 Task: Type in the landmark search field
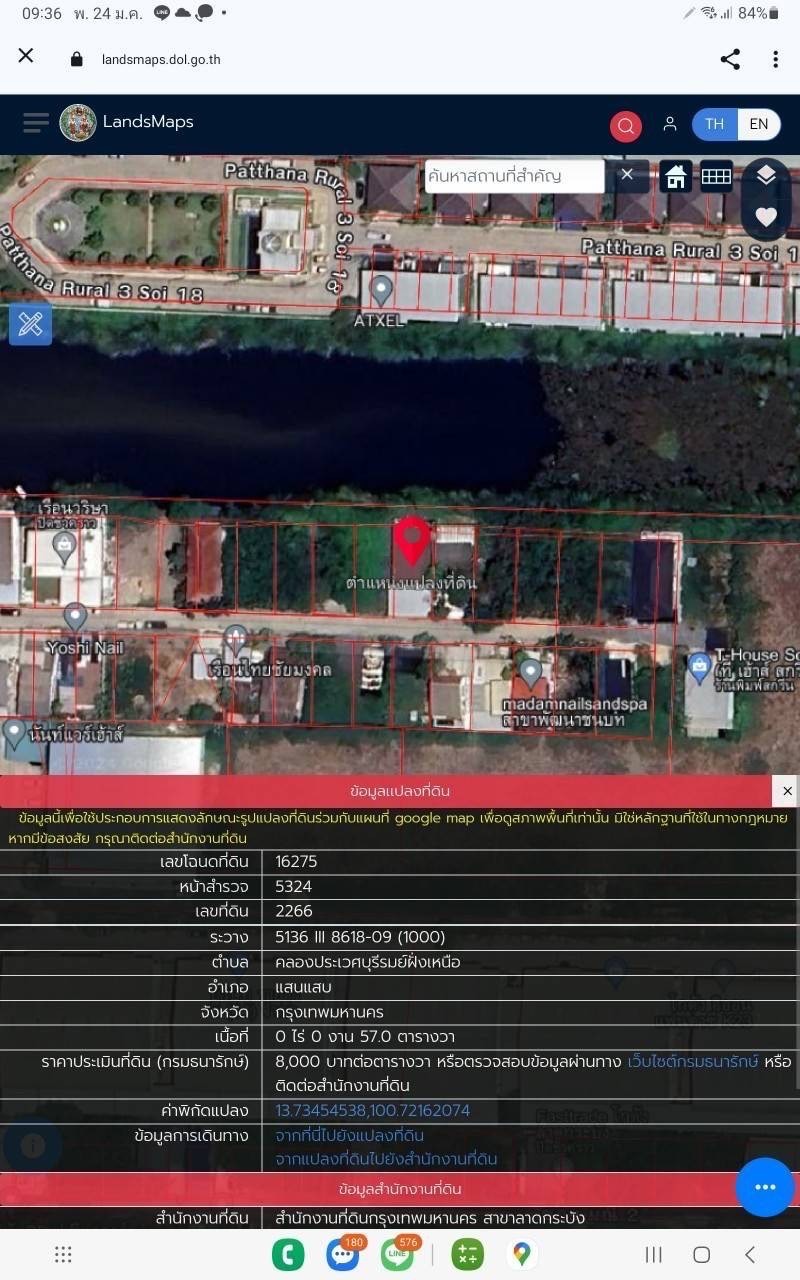click(x=512, y=176)
